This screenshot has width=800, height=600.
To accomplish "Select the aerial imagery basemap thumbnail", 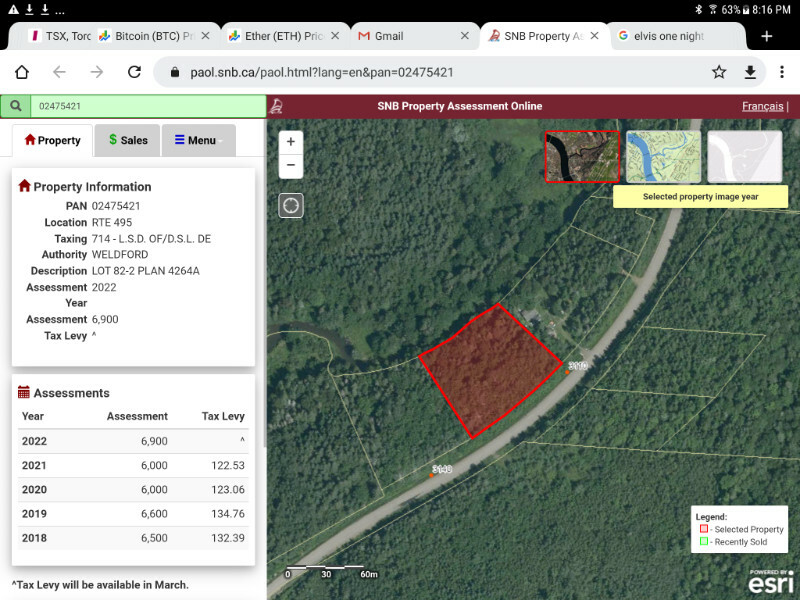I will point(582,157).
